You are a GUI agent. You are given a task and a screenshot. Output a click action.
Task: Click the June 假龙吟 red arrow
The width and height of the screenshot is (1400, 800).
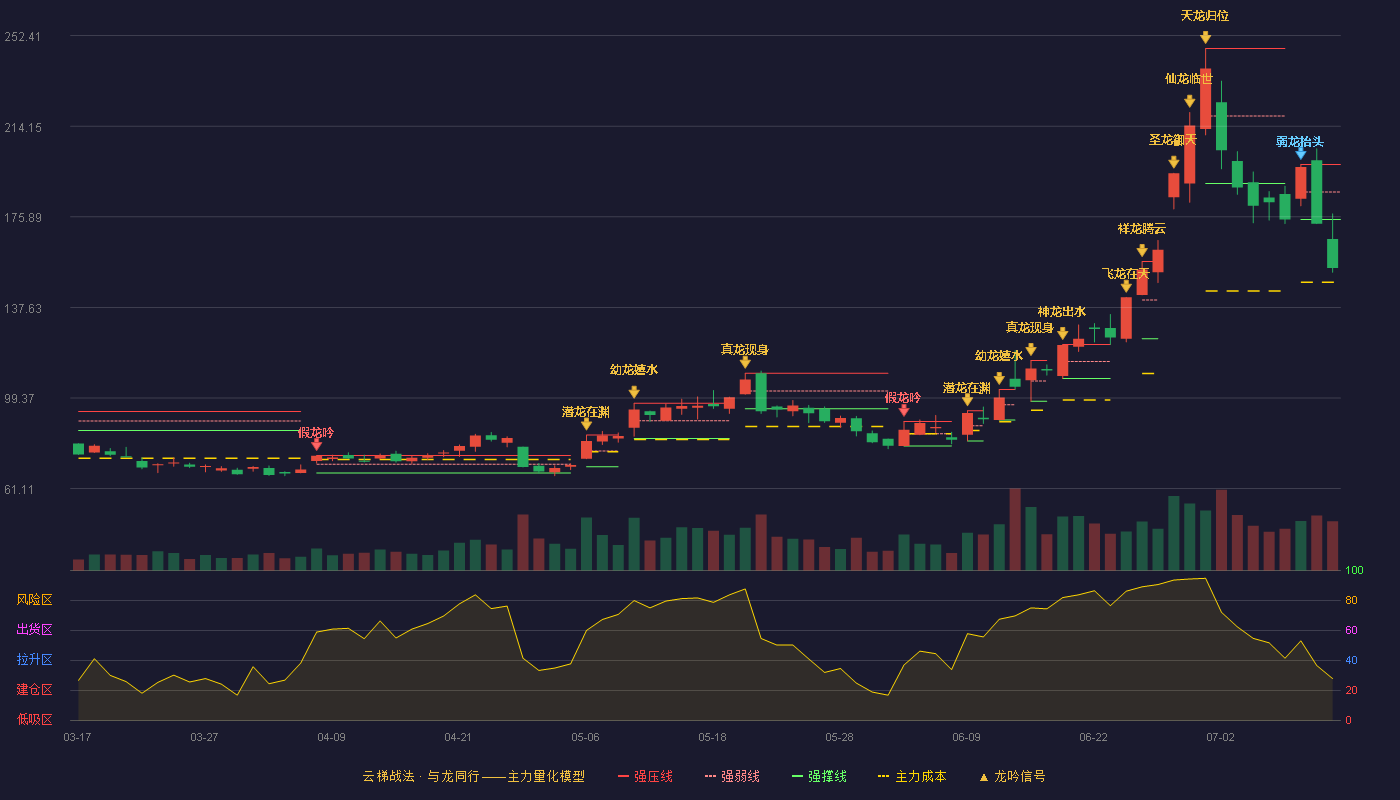[904, 410]
